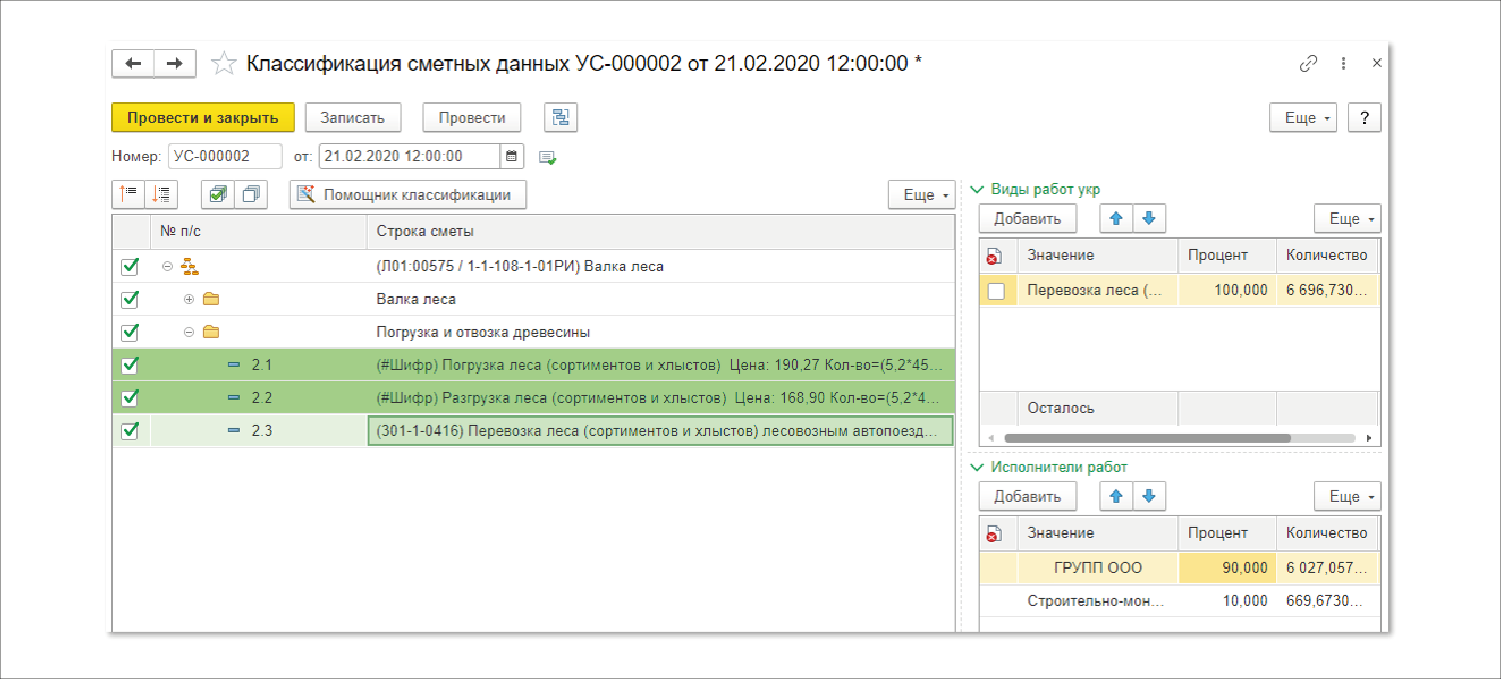The width and height of the screenshot is (1501, 679).
Task: Move row up in Виды работ укр
Action: point(1116,218)
